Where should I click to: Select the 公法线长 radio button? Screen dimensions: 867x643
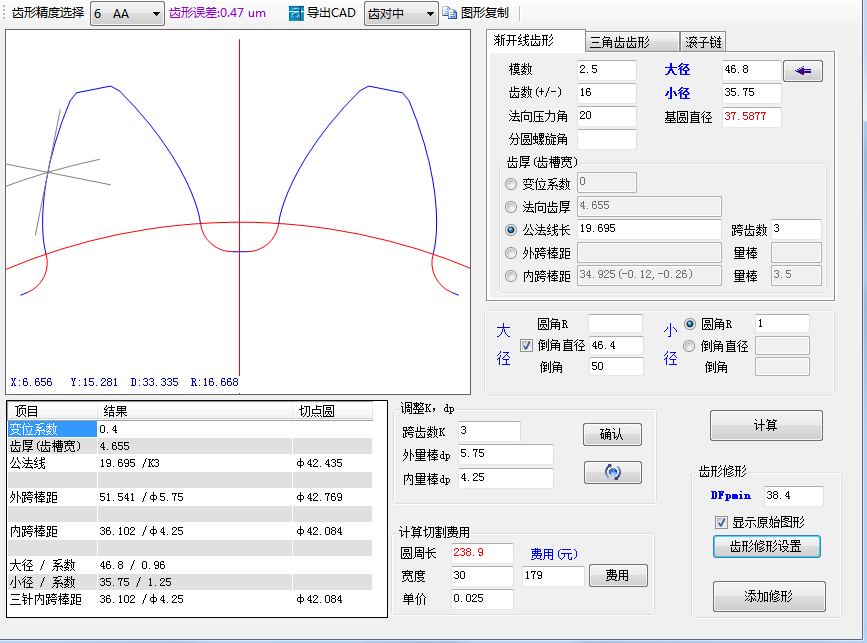(511, 230)
